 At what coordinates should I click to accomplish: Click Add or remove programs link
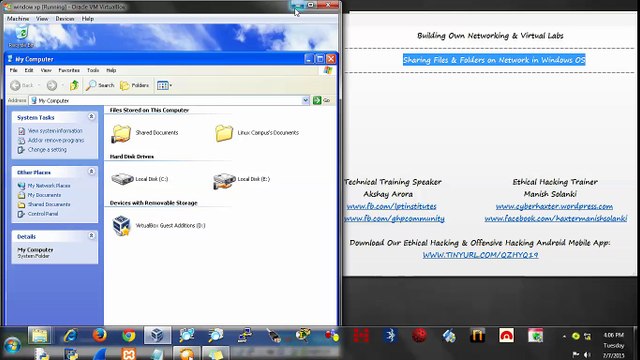point(56,140)
